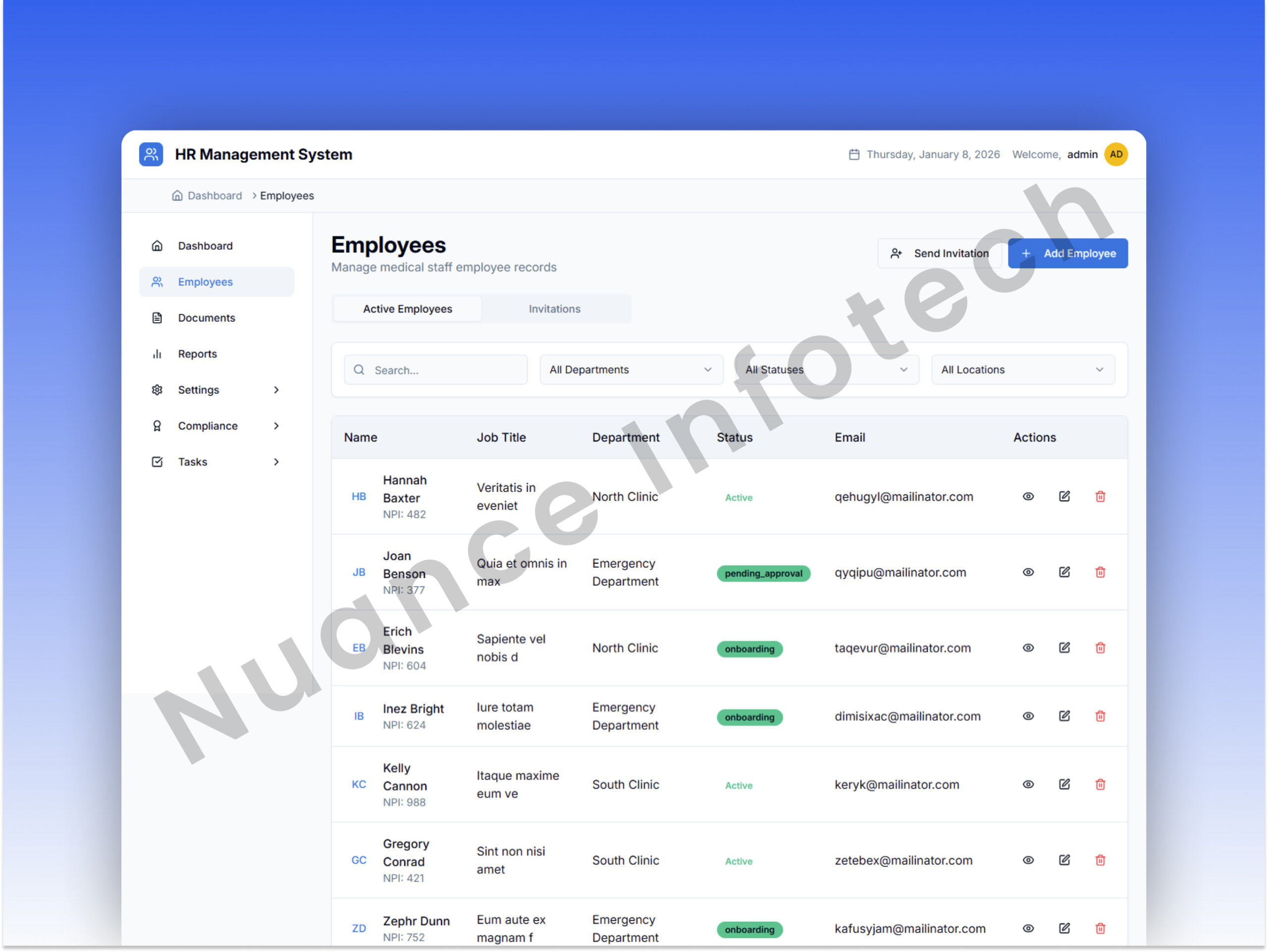Click the home icon in the breadcrumb

(177, 196)
